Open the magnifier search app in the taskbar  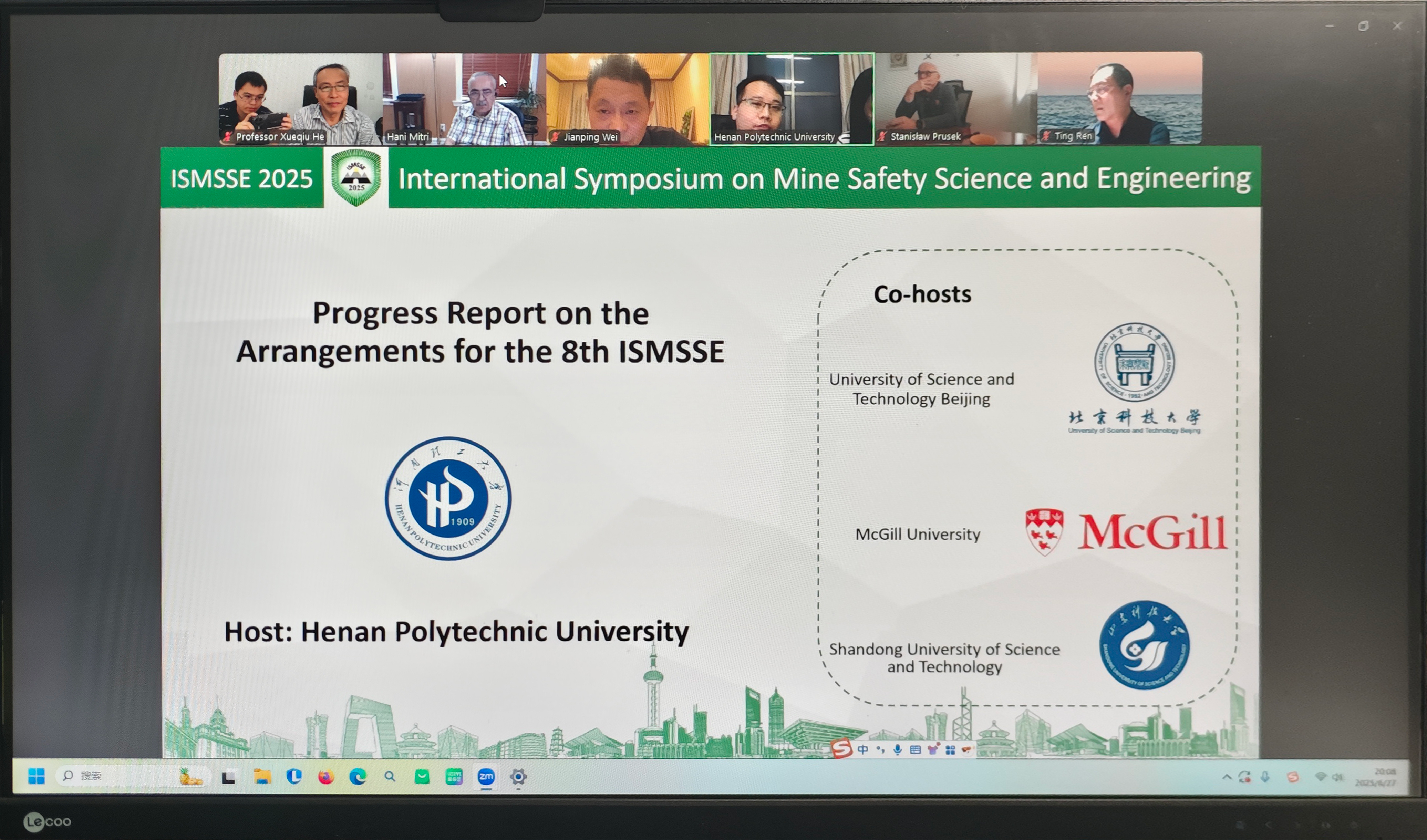390,777
